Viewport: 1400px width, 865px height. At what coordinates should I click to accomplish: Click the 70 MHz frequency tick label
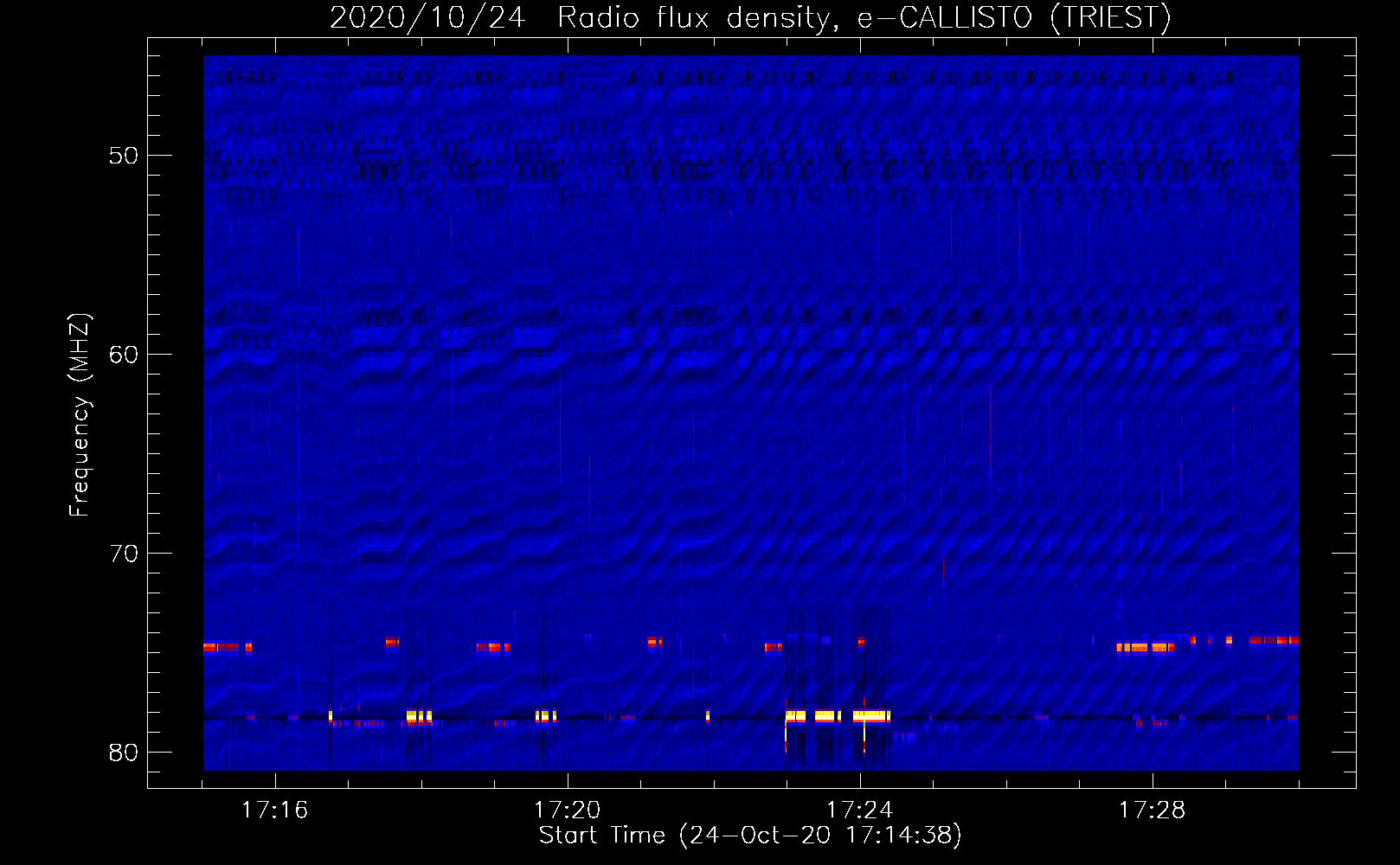(x=124, y=554)
